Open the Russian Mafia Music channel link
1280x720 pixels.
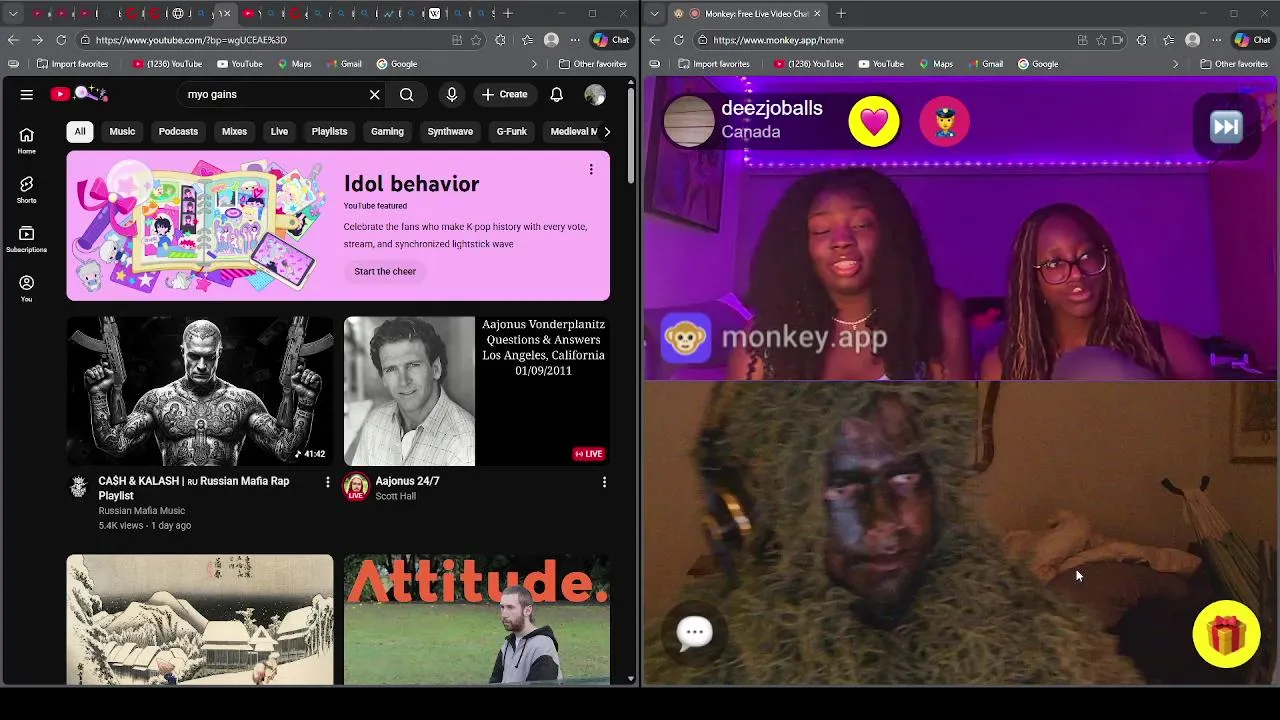tap(141, 511)
